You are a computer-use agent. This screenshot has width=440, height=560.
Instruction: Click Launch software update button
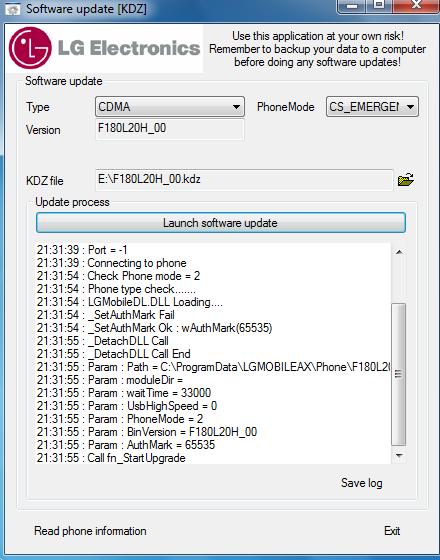pos(221,223)
